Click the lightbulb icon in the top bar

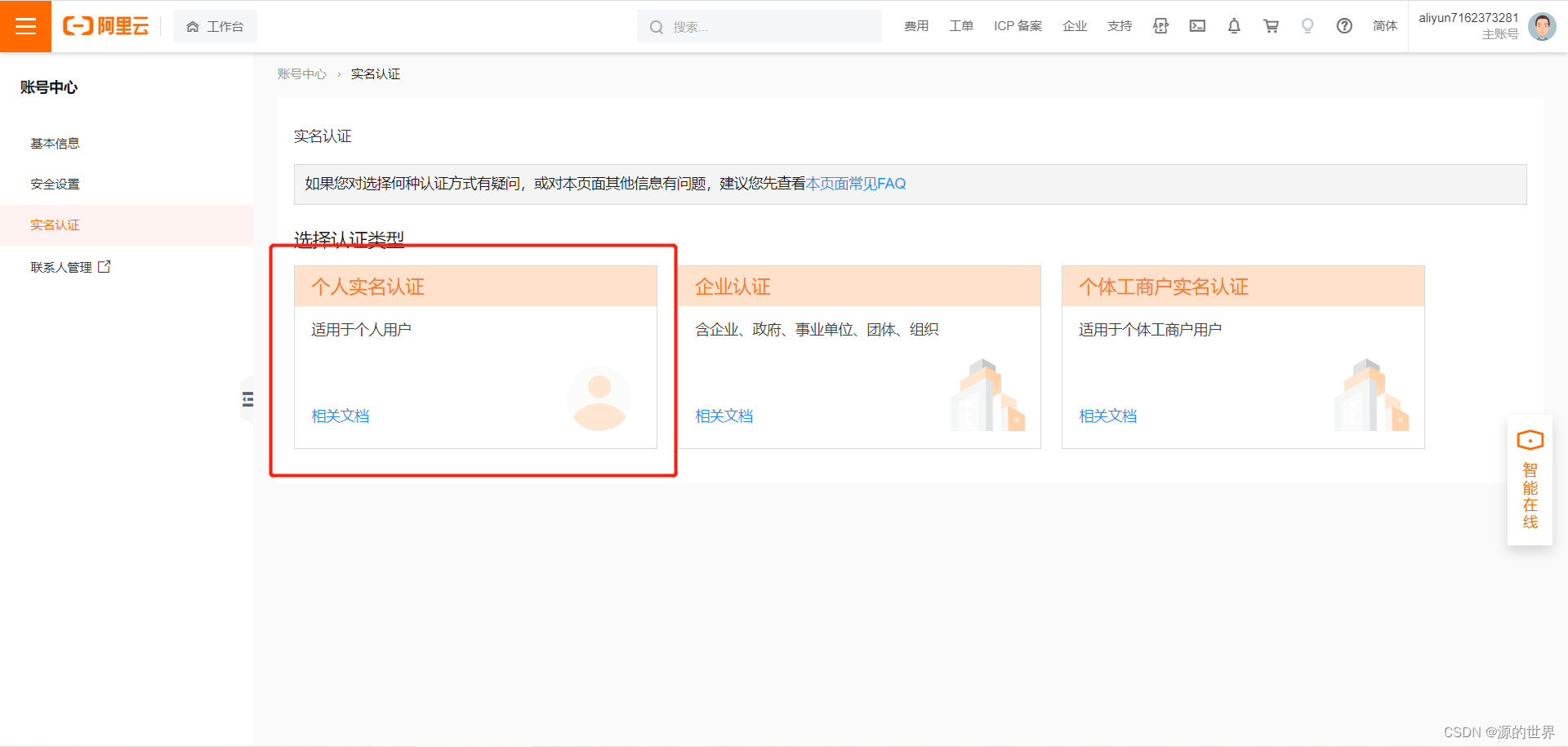tap(1307, 26)
